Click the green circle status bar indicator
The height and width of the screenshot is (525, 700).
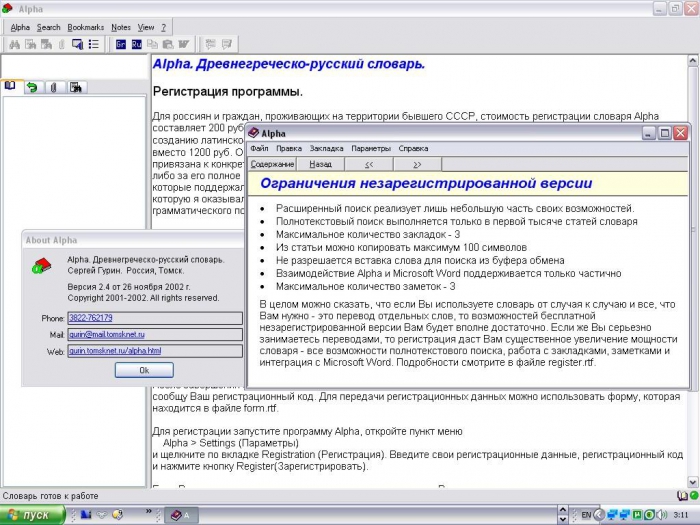point(694,495)
